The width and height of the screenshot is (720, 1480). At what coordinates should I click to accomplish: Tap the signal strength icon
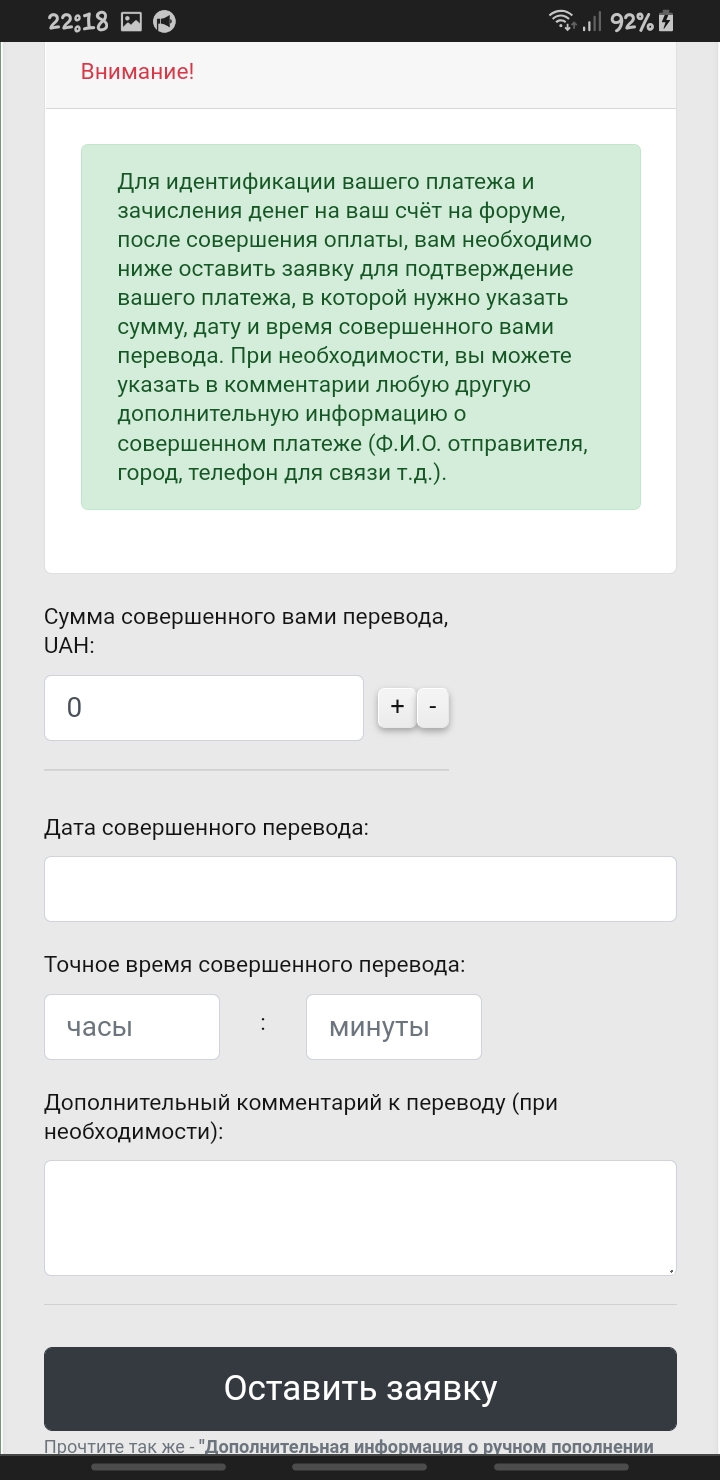(x=592, y=21)
